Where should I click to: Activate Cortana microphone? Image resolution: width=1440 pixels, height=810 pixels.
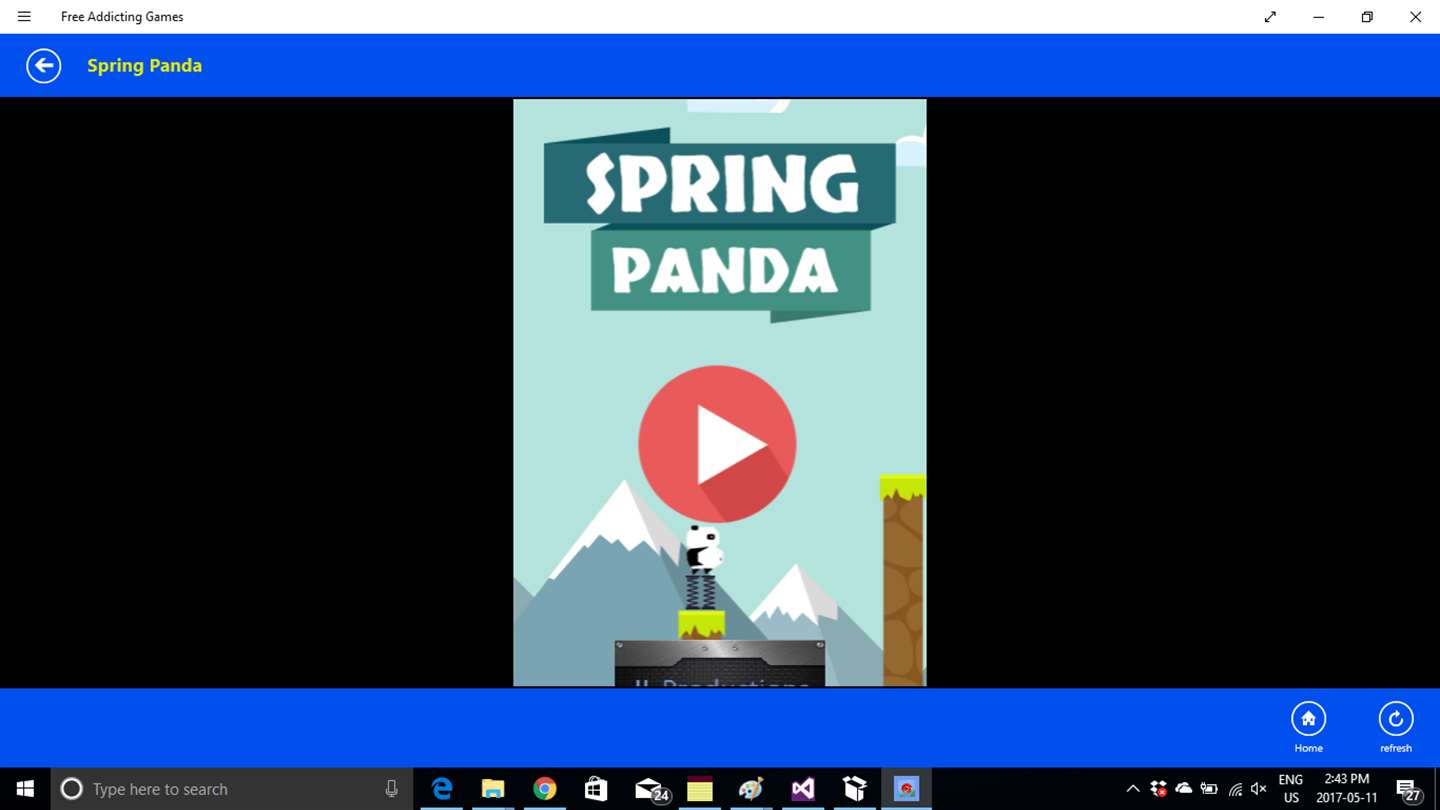(391, 789)
